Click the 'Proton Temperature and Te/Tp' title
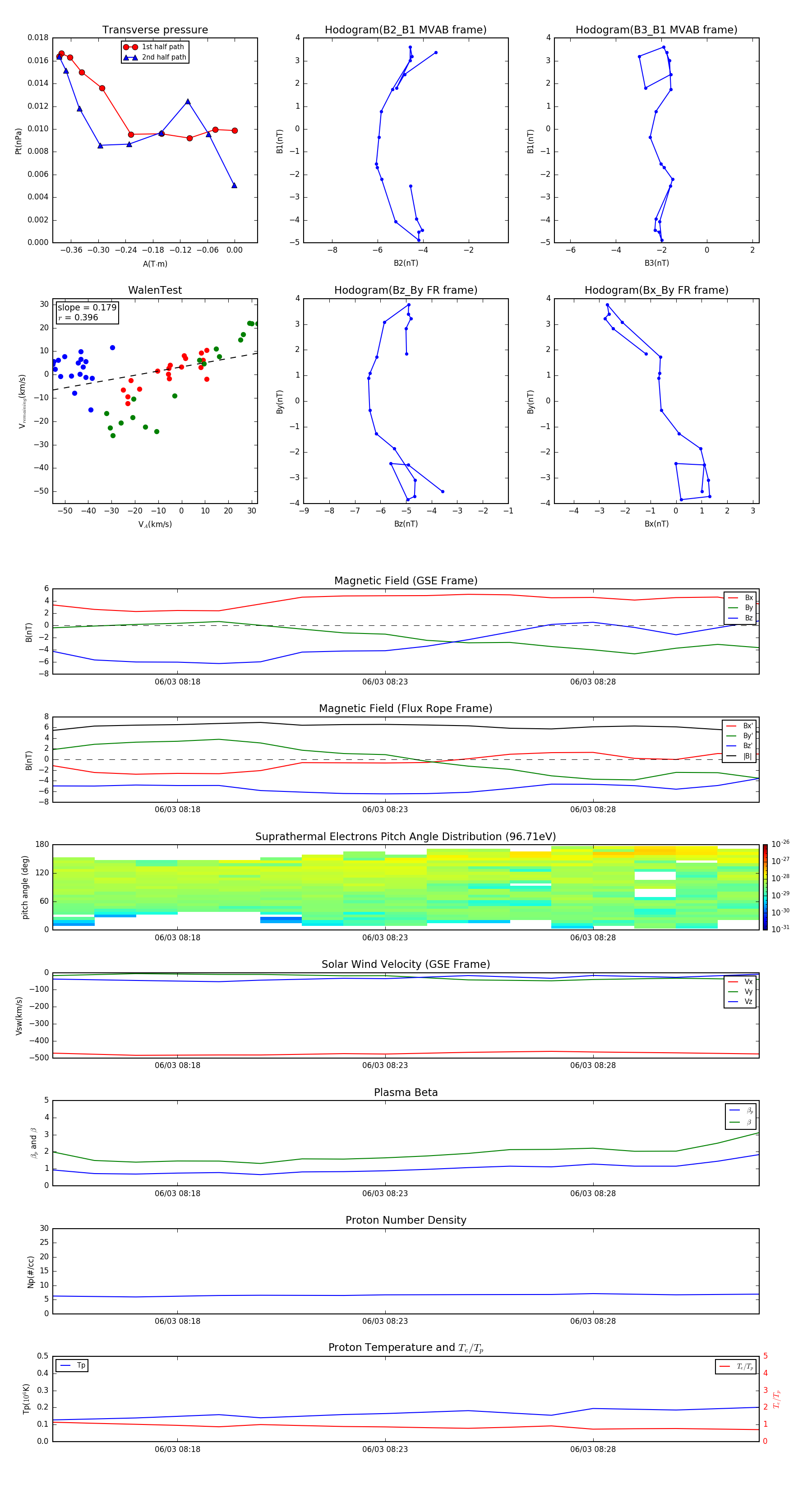The height and width of the screenshot is (1489, 812). pos(406,1348)
